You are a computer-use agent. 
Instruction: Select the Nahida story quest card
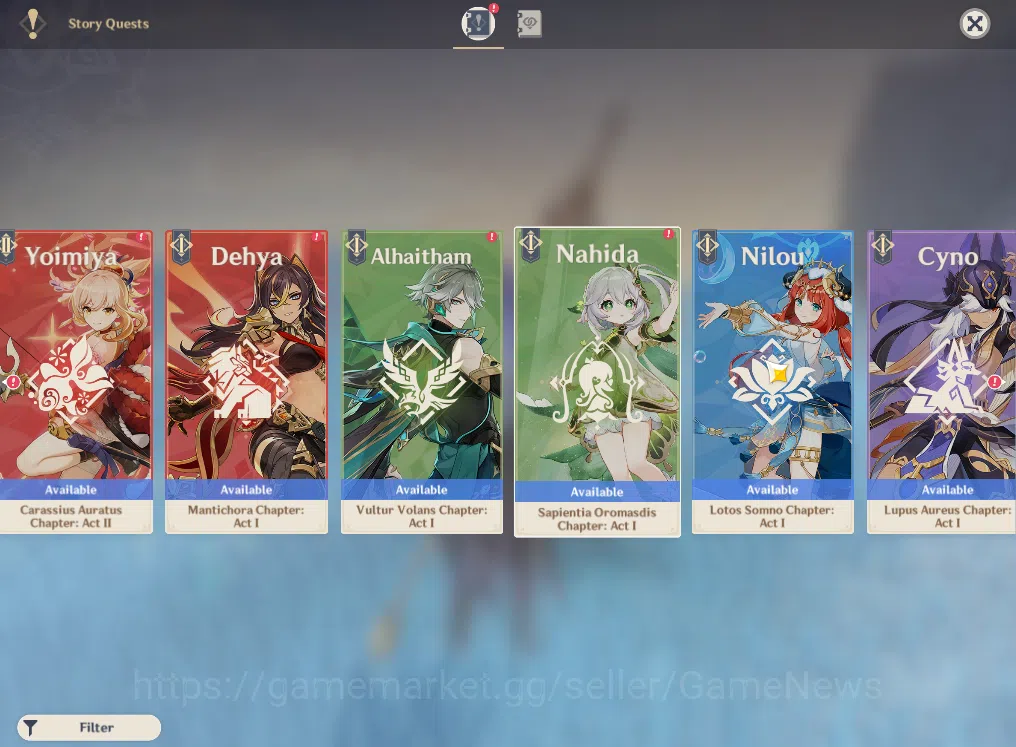click(x=597, y=382)
